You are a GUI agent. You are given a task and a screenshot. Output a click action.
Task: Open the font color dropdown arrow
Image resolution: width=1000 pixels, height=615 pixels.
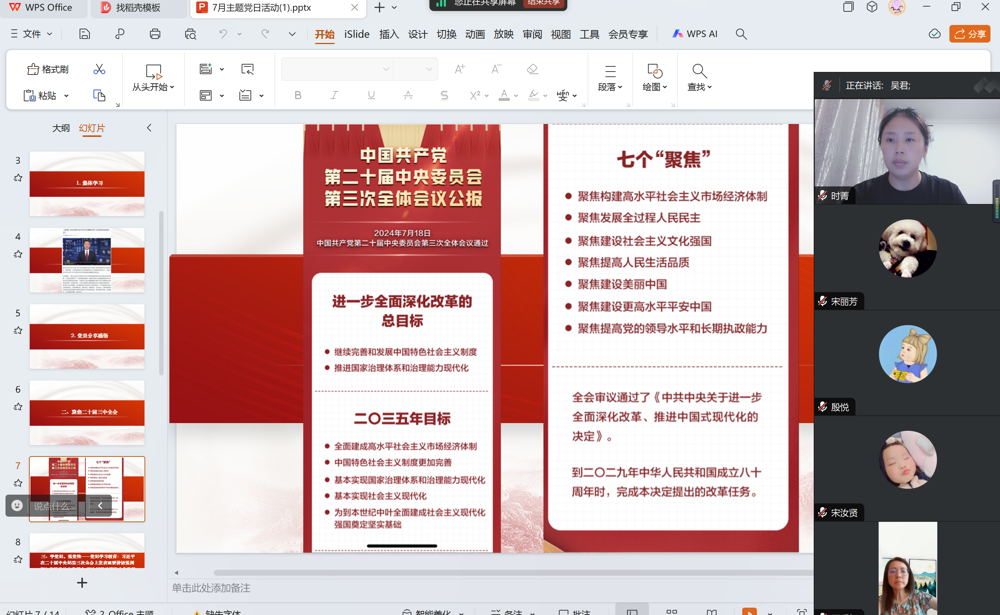coord(517,95)
